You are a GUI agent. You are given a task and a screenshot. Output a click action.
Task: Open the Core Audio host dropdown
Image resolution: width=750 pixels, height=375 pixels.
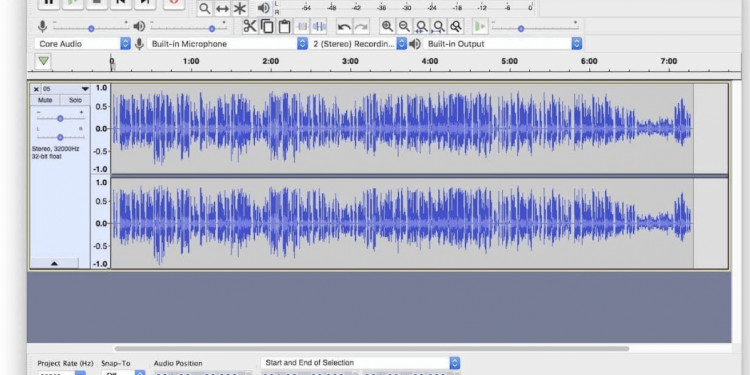[82, 44]
